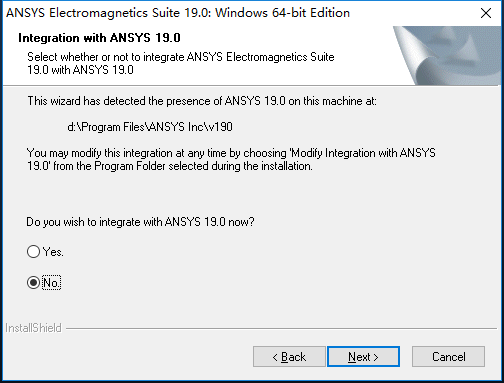Select the Yes radio button circle

tap(33, 252)
